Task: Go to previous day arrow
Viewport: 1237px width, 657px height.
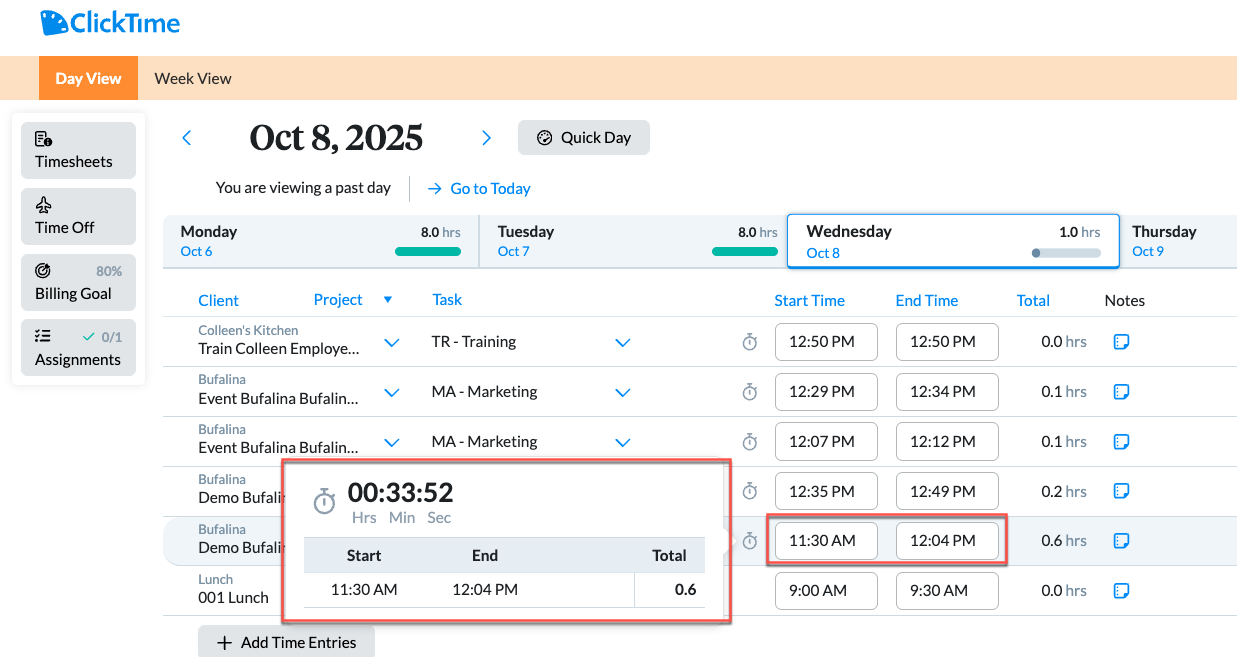Action: pyautogui.click(x=186, y=138)
